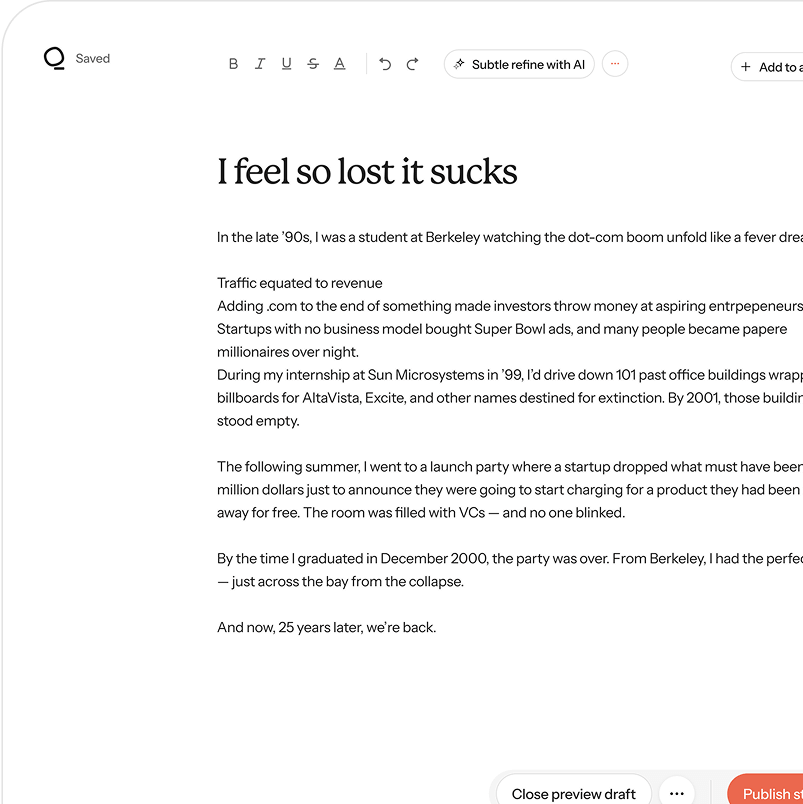Open toolbar more options ellipsis
Screen dimensions: 803x804
615,64
